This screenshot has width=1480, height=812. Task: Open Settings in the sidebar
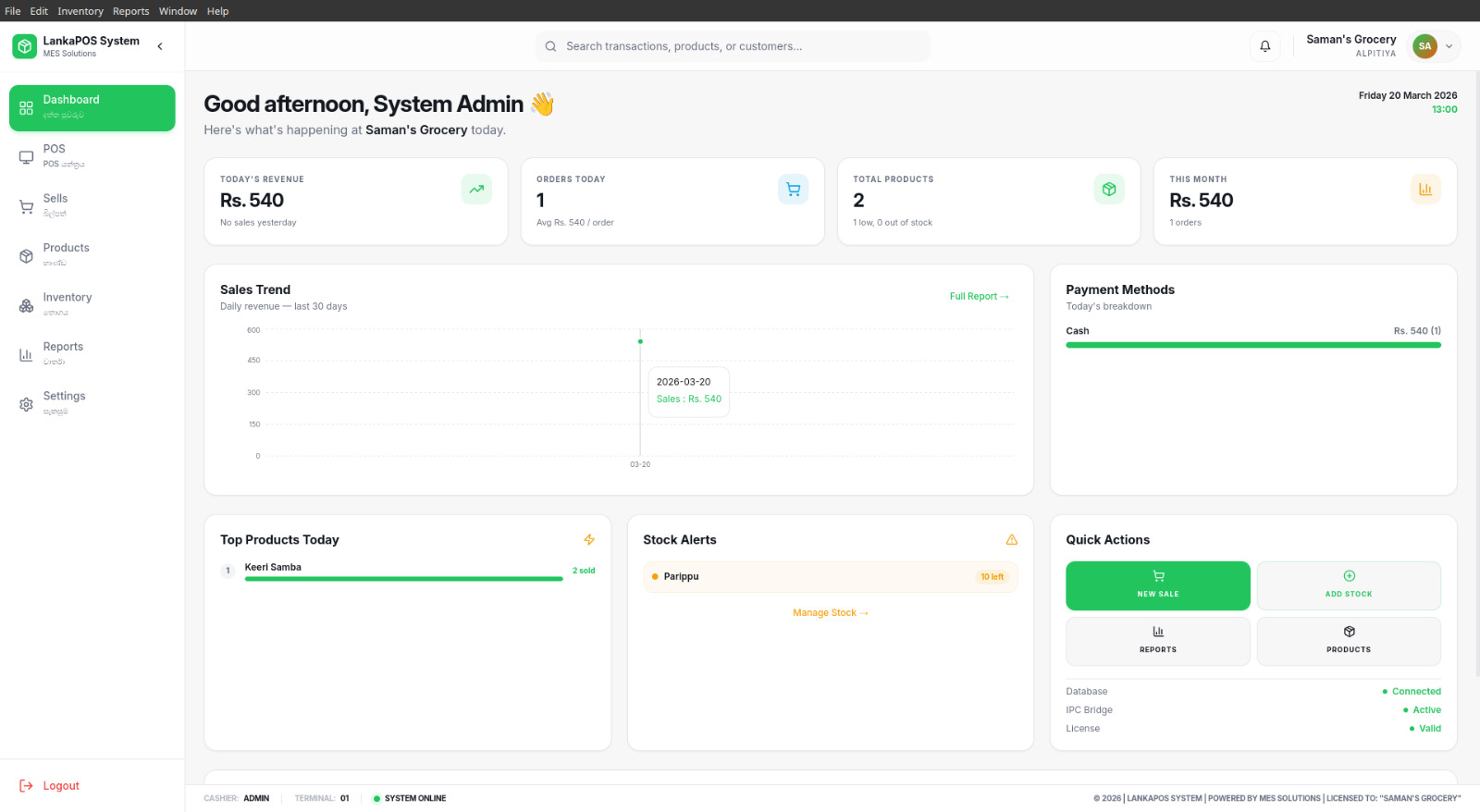[x=92, y=403]
